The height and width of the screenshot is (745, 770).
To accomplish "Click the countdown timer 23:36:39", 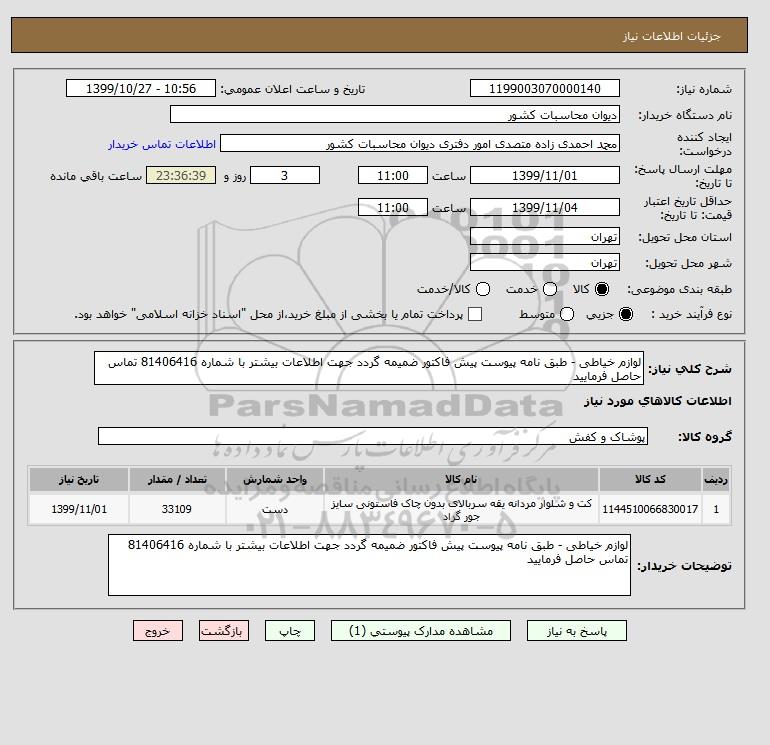I will pos(181,175).
